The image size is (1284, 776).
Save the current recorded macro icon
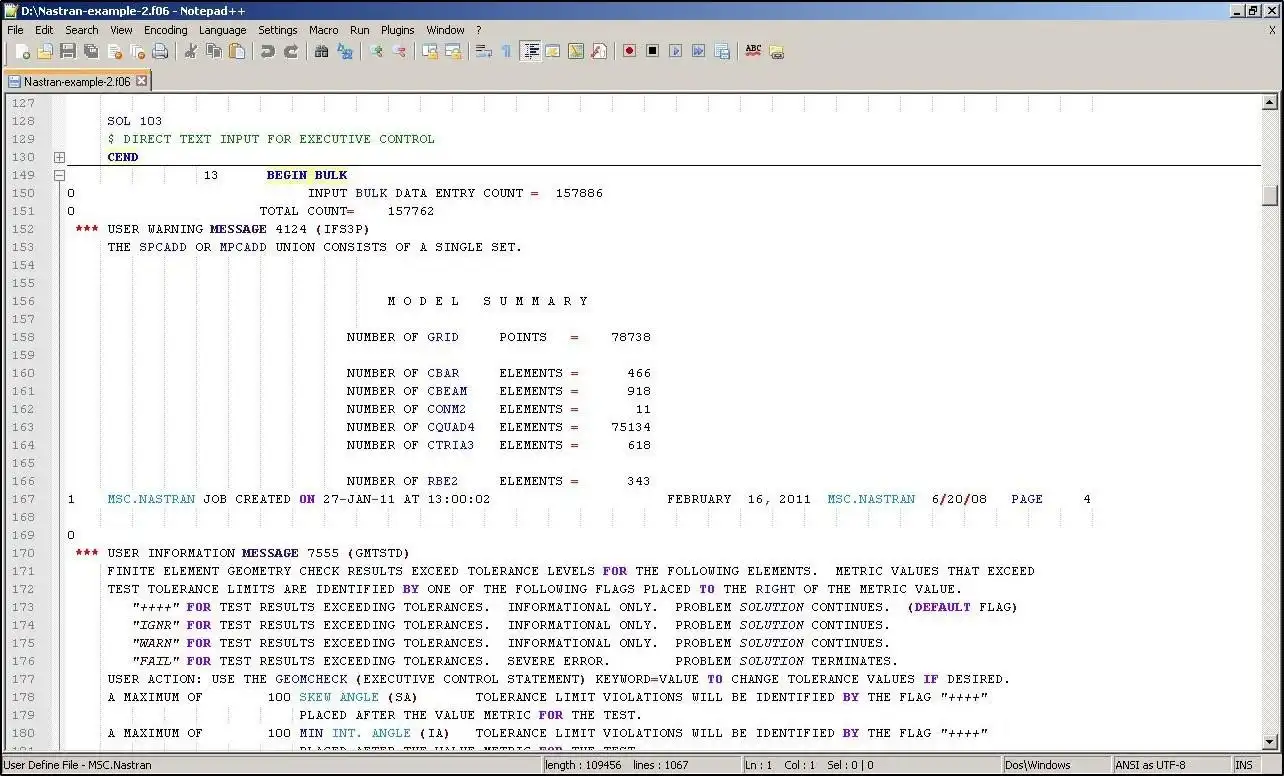722,51
